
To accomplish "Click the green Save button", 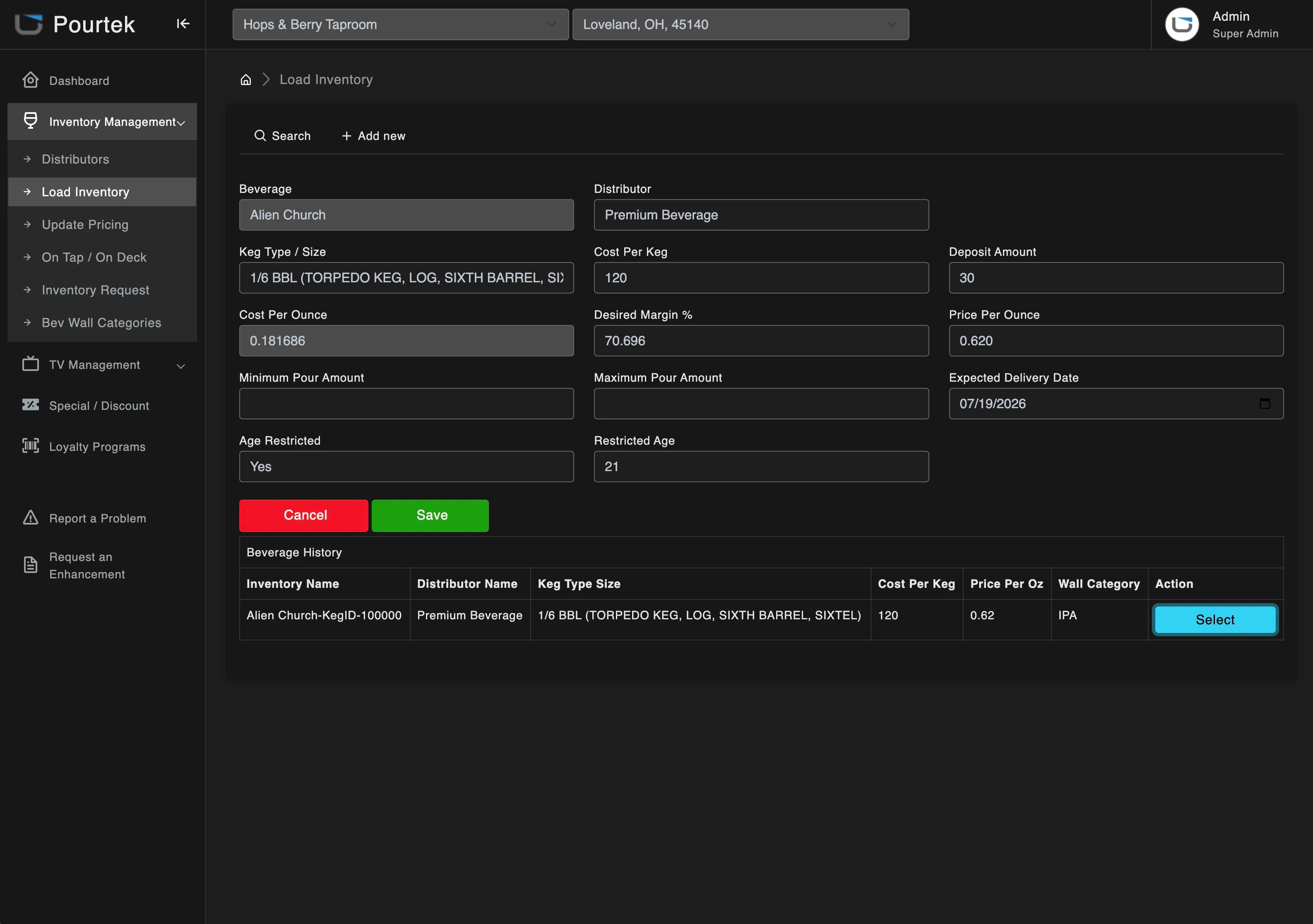I will (430, 515).
